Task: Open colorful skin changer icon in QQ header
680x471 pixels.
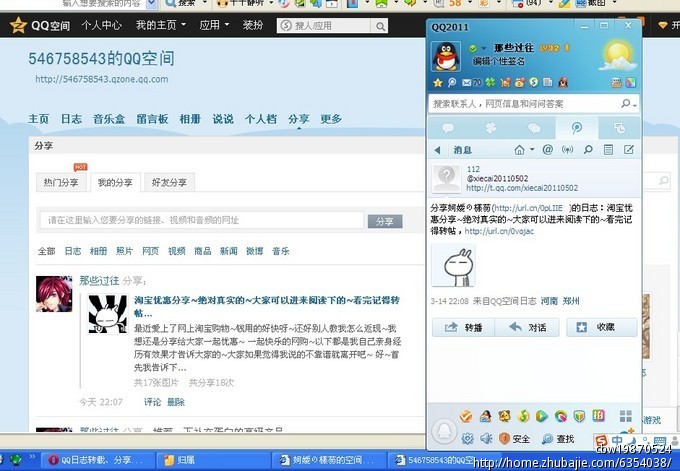Action: pos(630,82)
